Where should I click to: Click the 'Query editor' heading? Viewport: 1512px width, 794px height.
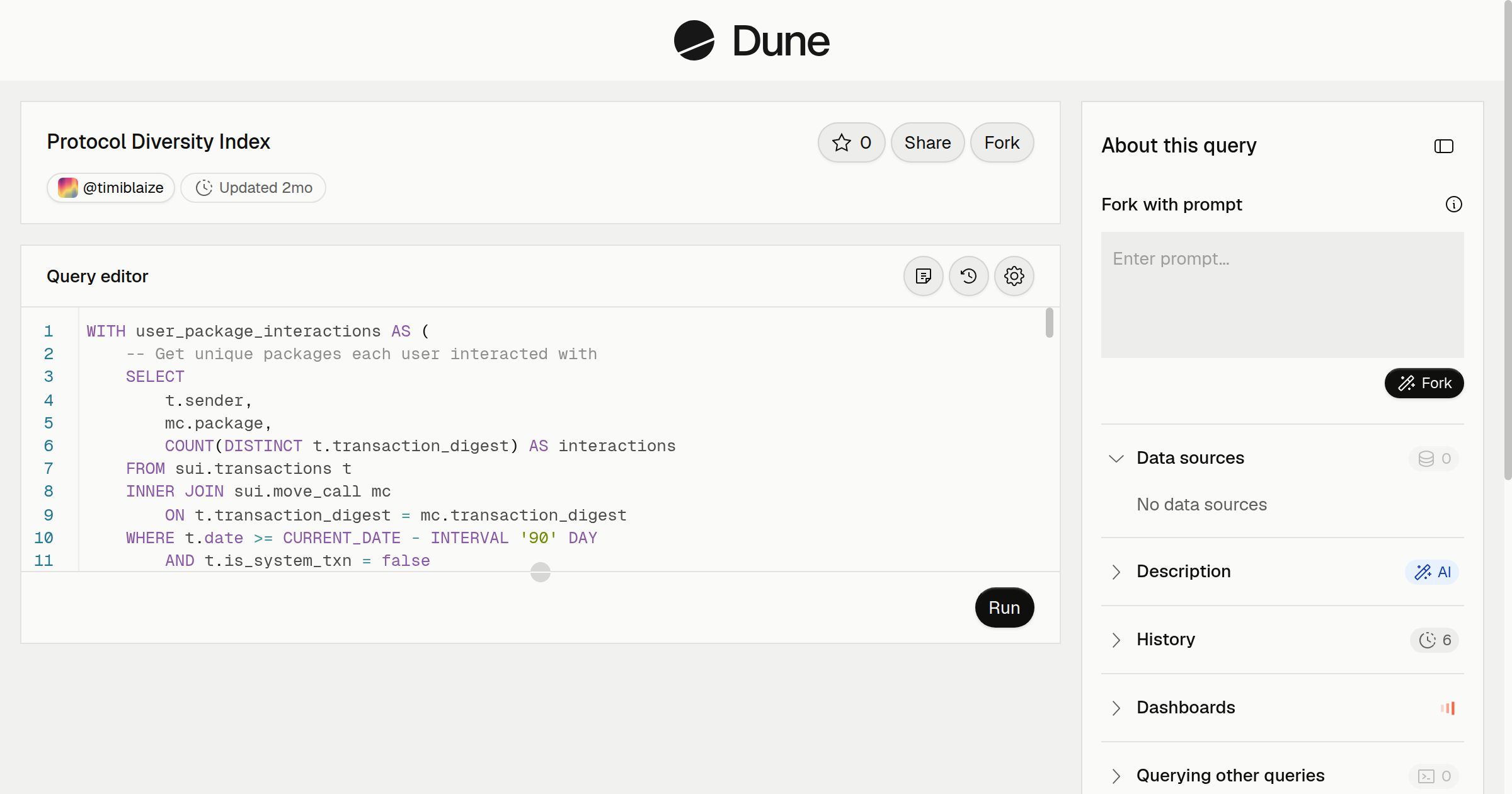click(98, 276)
